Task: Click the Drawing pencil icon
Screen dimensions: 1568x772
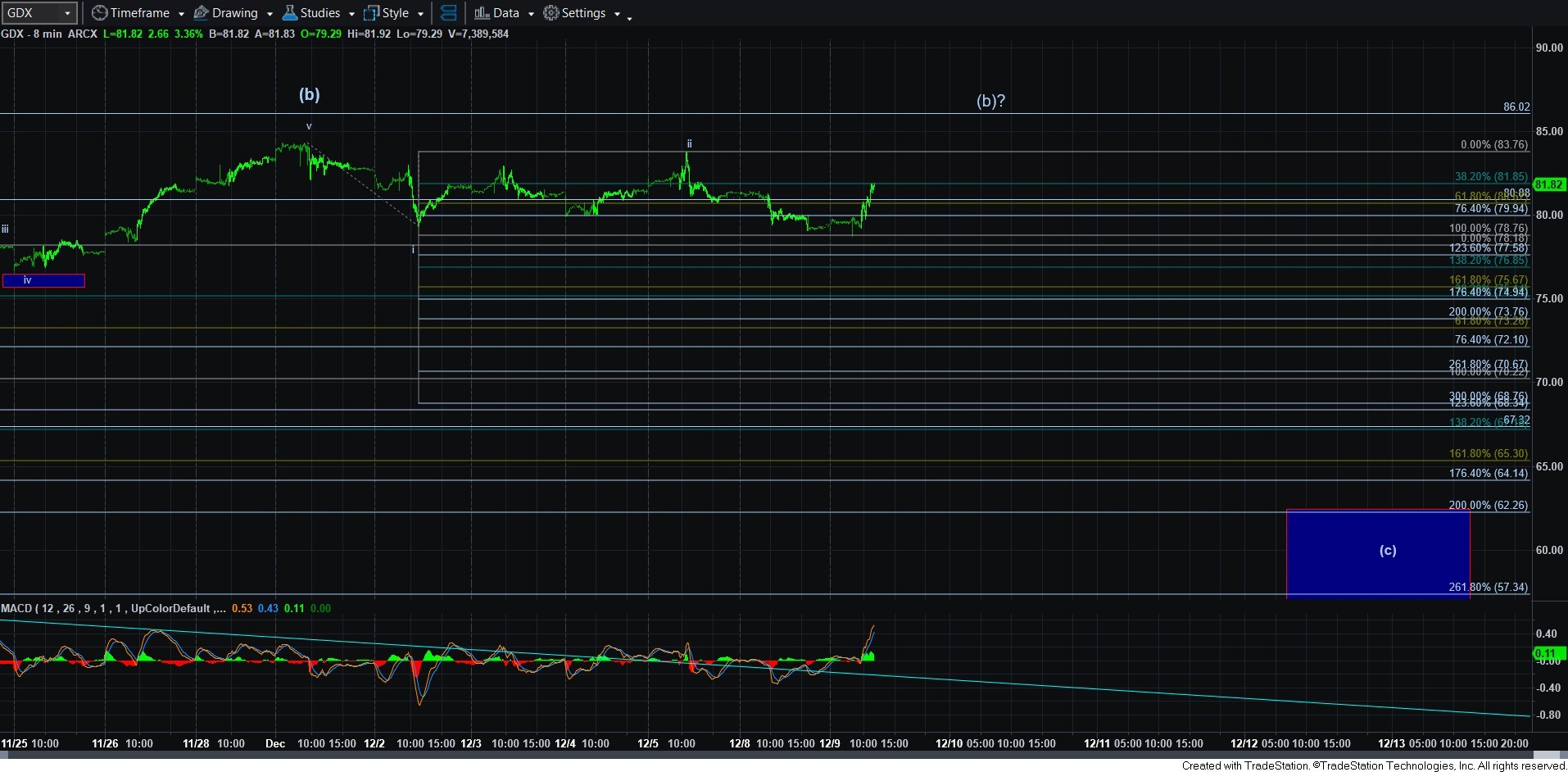Action: pos(201,13)
